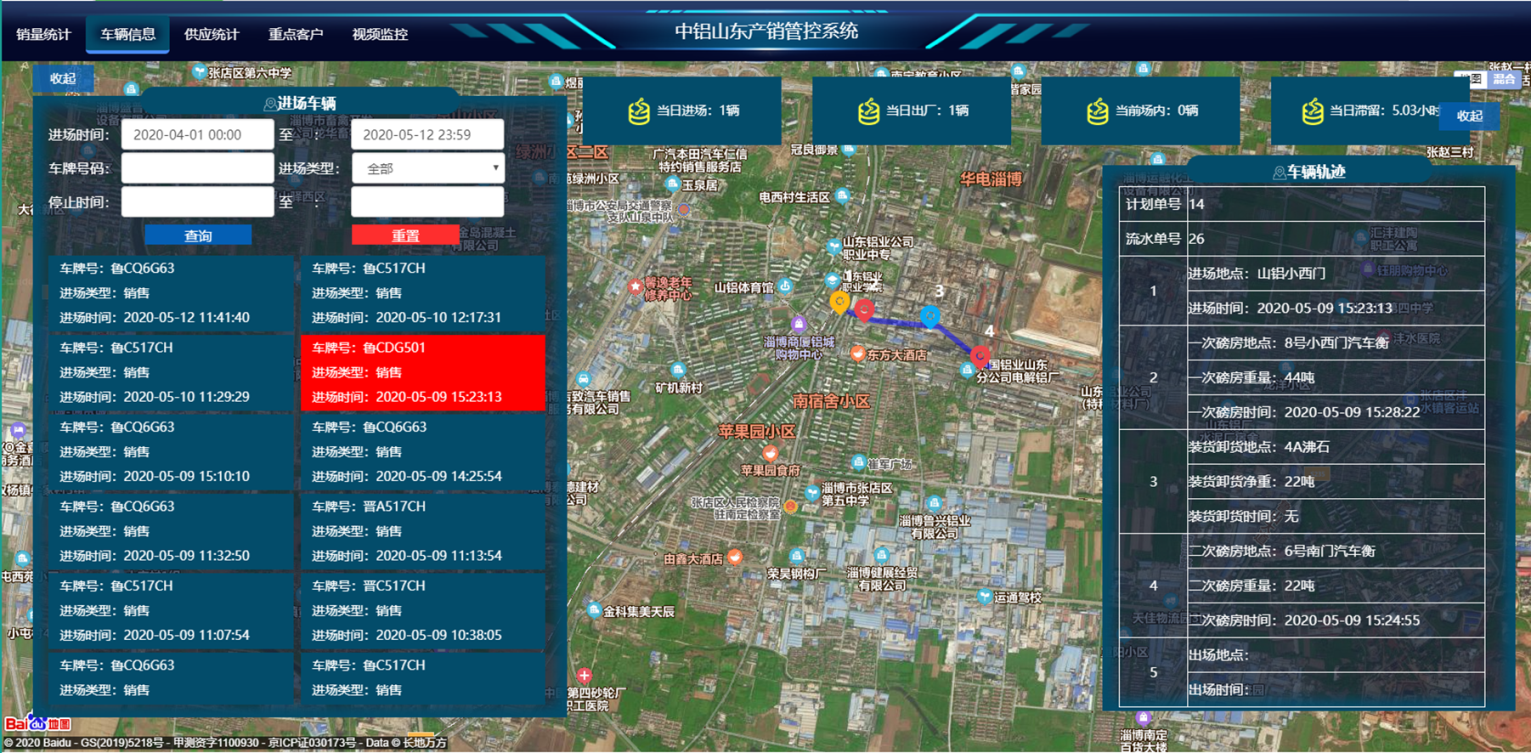Select vehicle 鲁CQ6G63 entered 2020-05-09 14:25:54
The width and height of the screenshot is (1531, 753).
(x=423, y=452)
